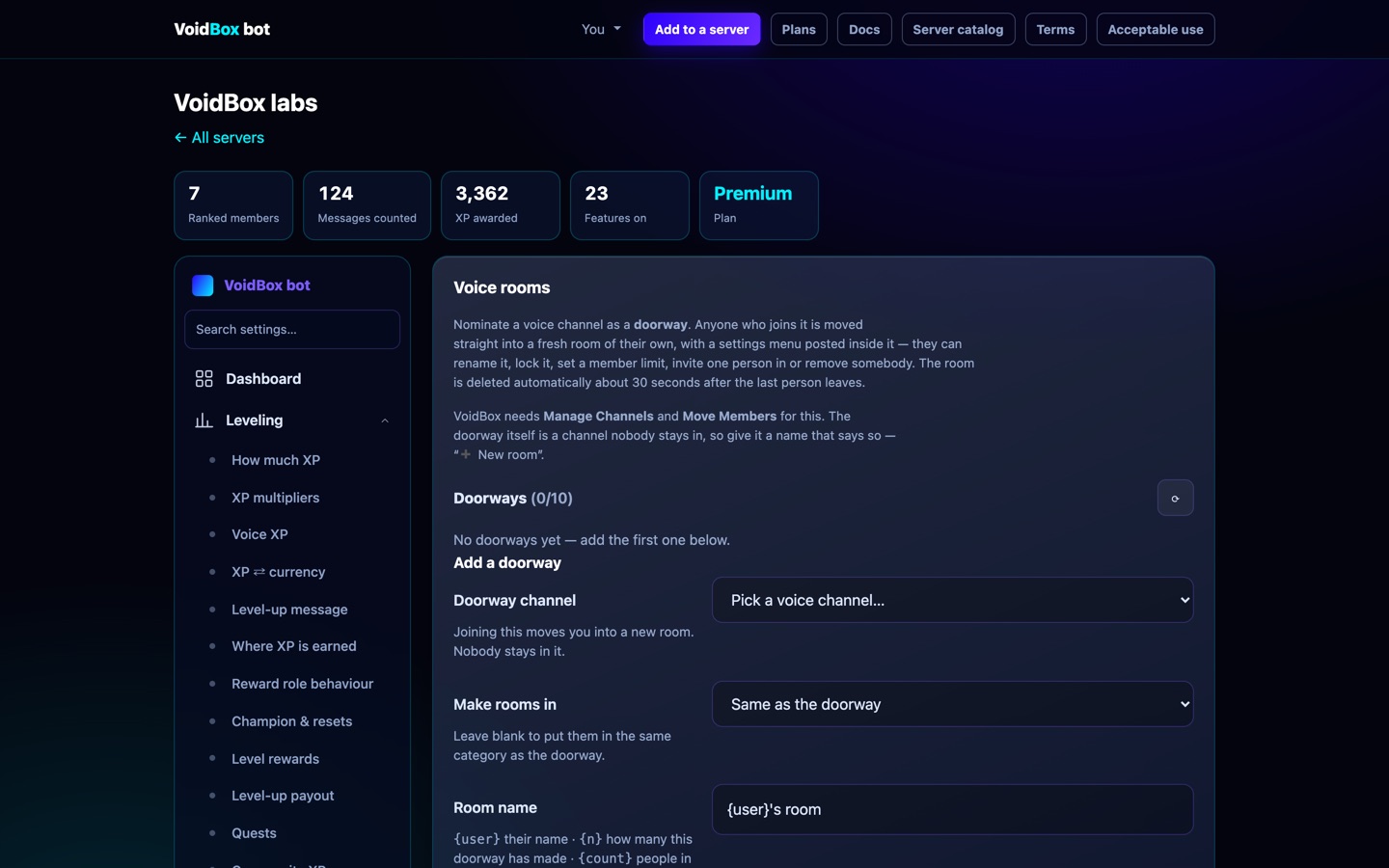
Task: Click the refresh doorways icon button
Action: [1175, 498]
